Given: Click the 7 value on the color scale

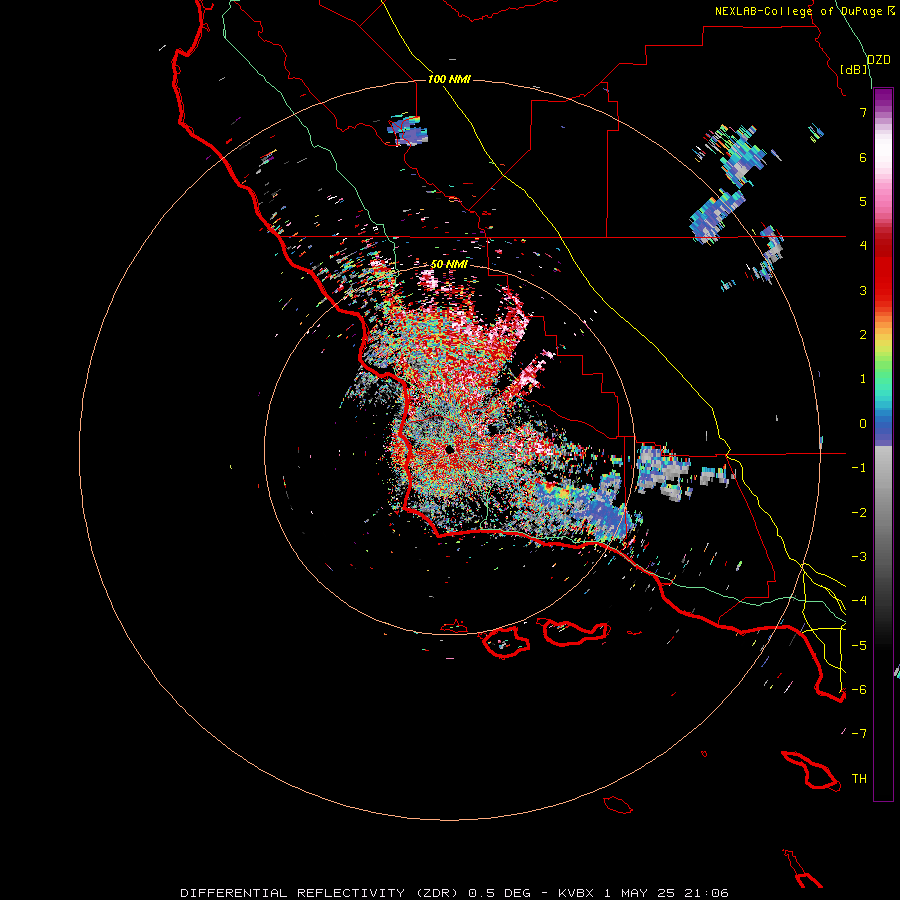Looking at the screenshot, I should point(863,112).
